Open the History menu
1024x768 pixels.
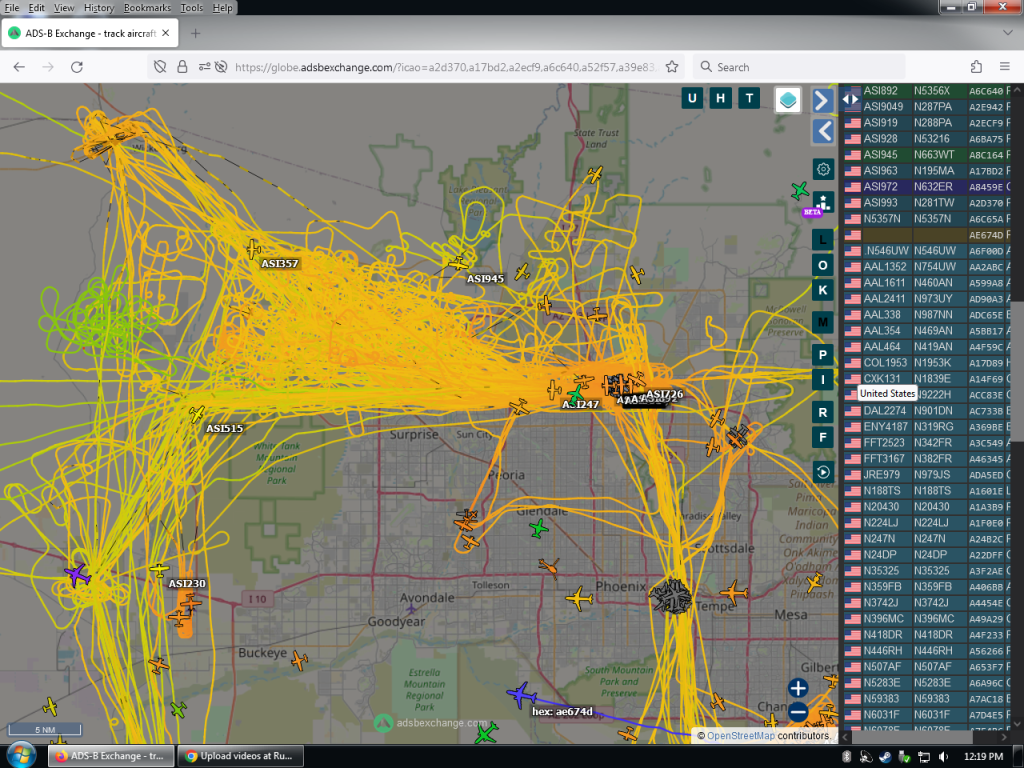click(x=99, y=8)
